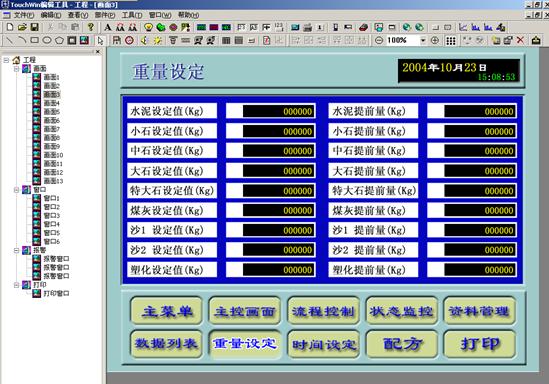The height and width of the screenshot is (384, 549).
Task: Select 画面10 in the project tree
Action: coord(53,155)
